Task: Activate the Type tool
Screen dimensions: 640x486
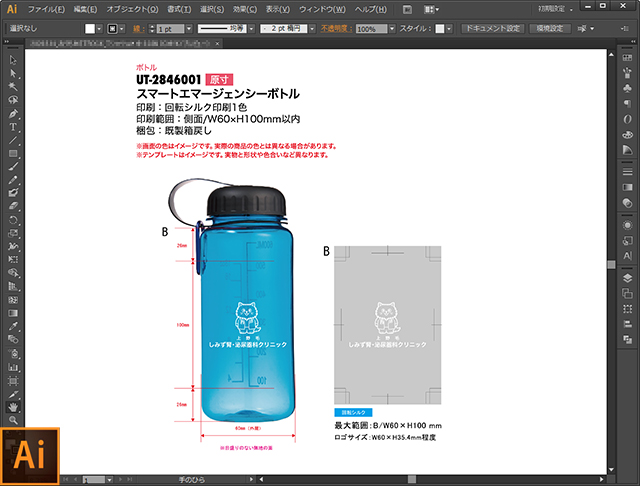Action: (13, 127)
